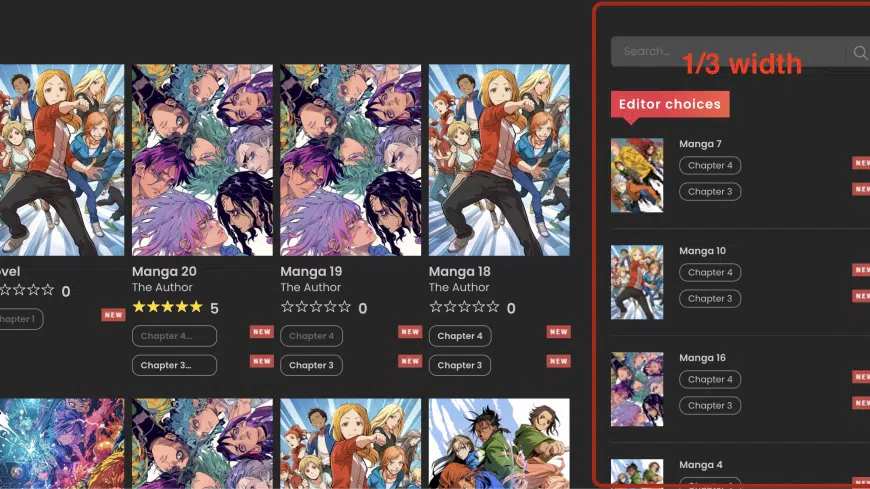Click NEW badge beside Manga 20 Chapter 4
870x489 pixels.
pos(262,332)
